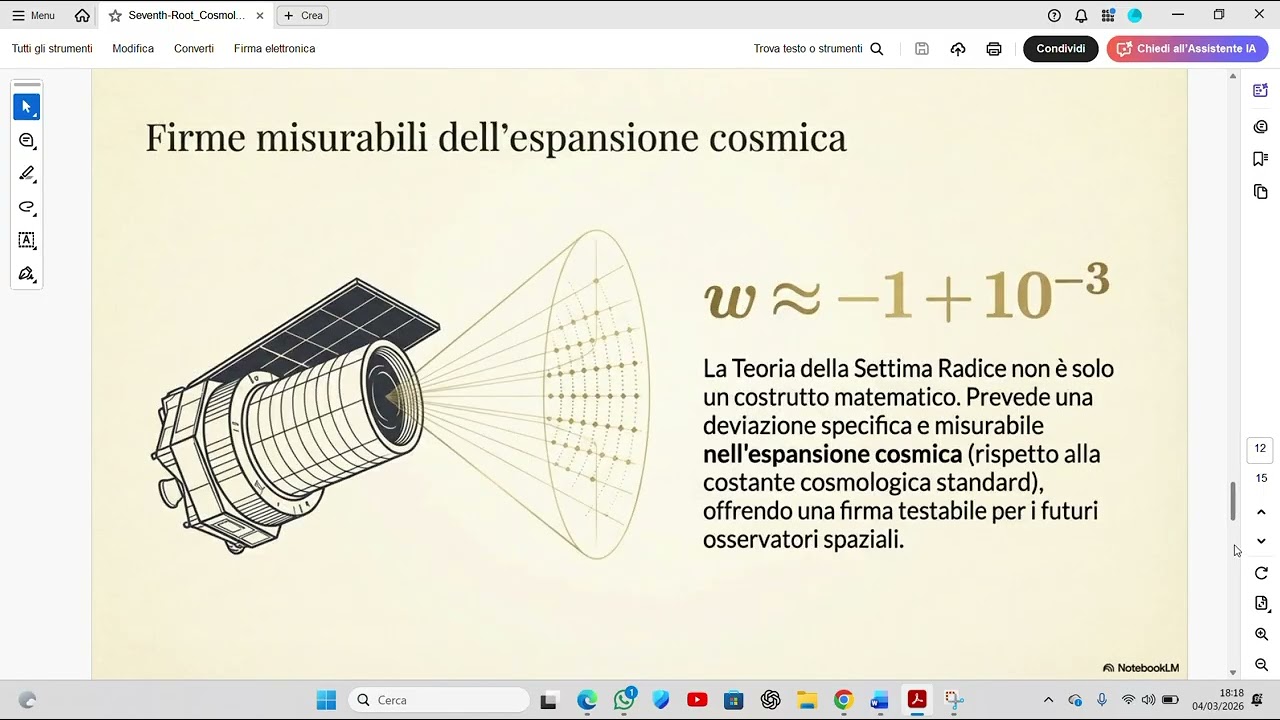Image resolution: width=1280 pixels, height=720 pixels.
Task: Choose the highlighter pen tool
Action: 27,174
